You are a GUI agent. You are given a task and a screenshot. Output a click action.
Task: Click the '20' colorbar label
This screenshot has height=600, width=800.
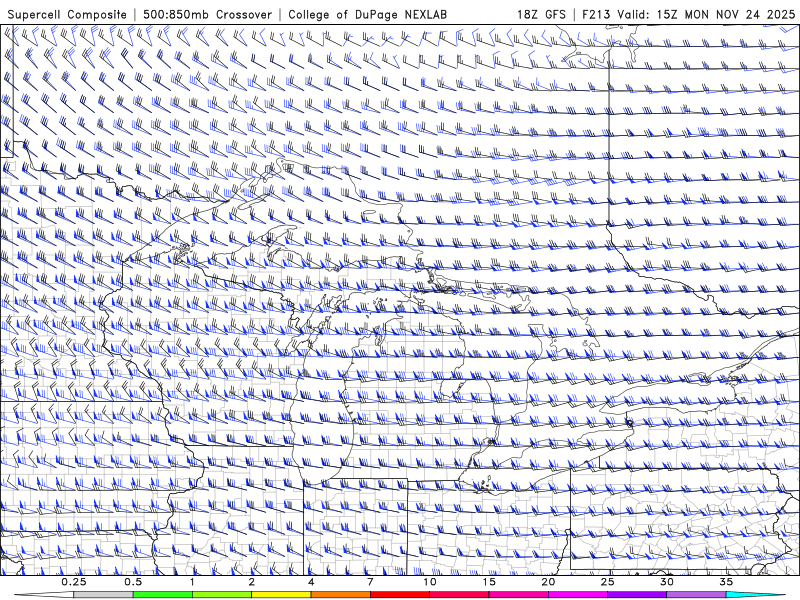(x=548, y=582)
